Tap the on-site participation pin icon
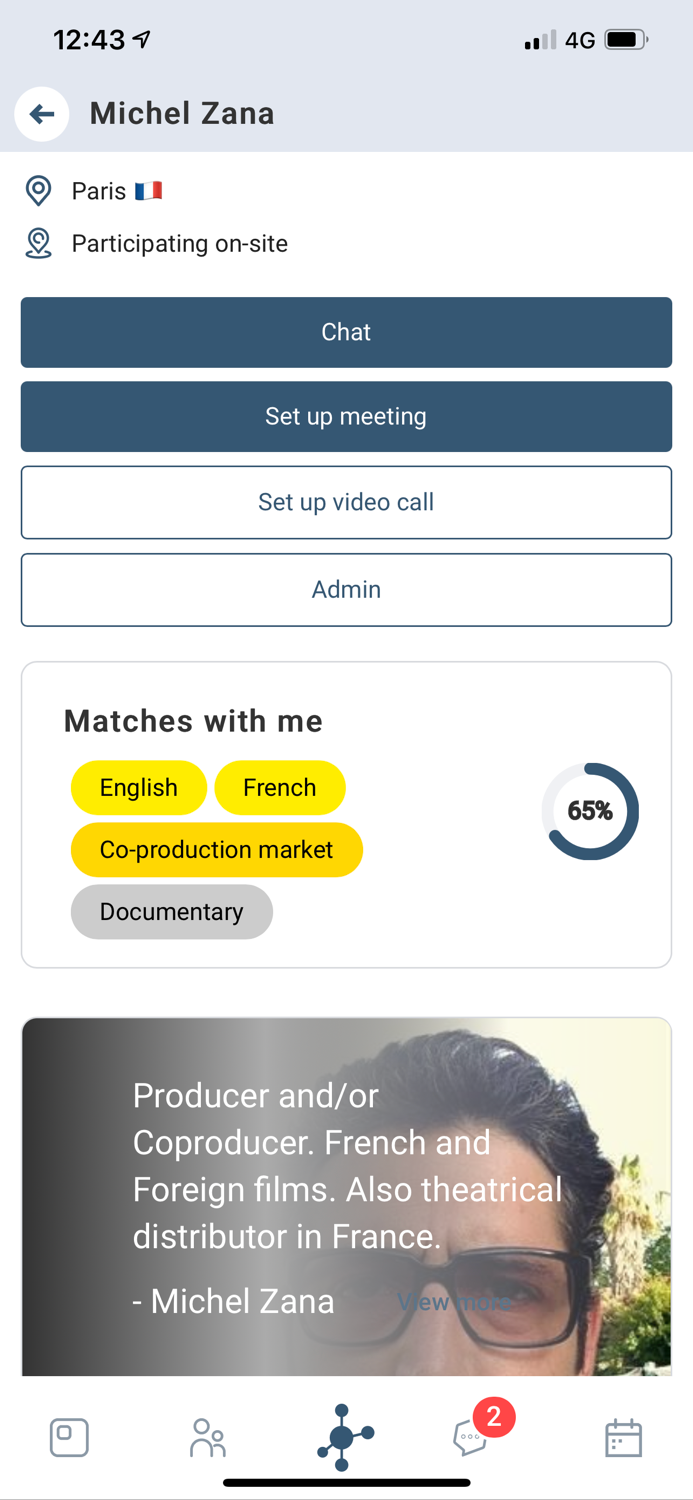This screenshot has height=1500, width=693. (38, 243)
